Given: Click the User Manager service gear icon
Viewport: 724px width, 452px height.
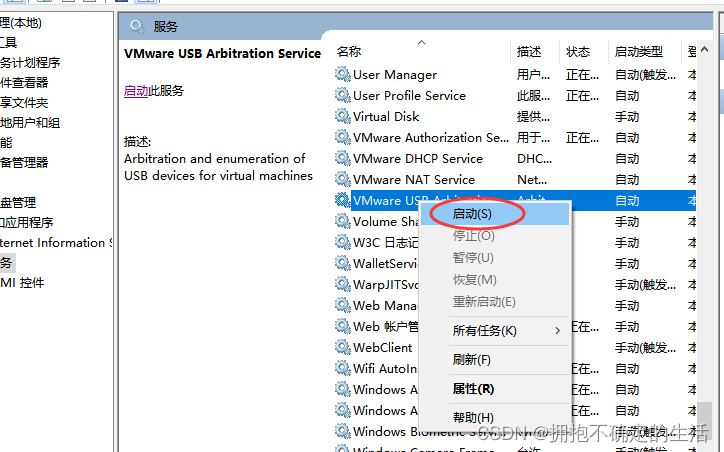Looking at the screenshot, I should tap(343, 74).
